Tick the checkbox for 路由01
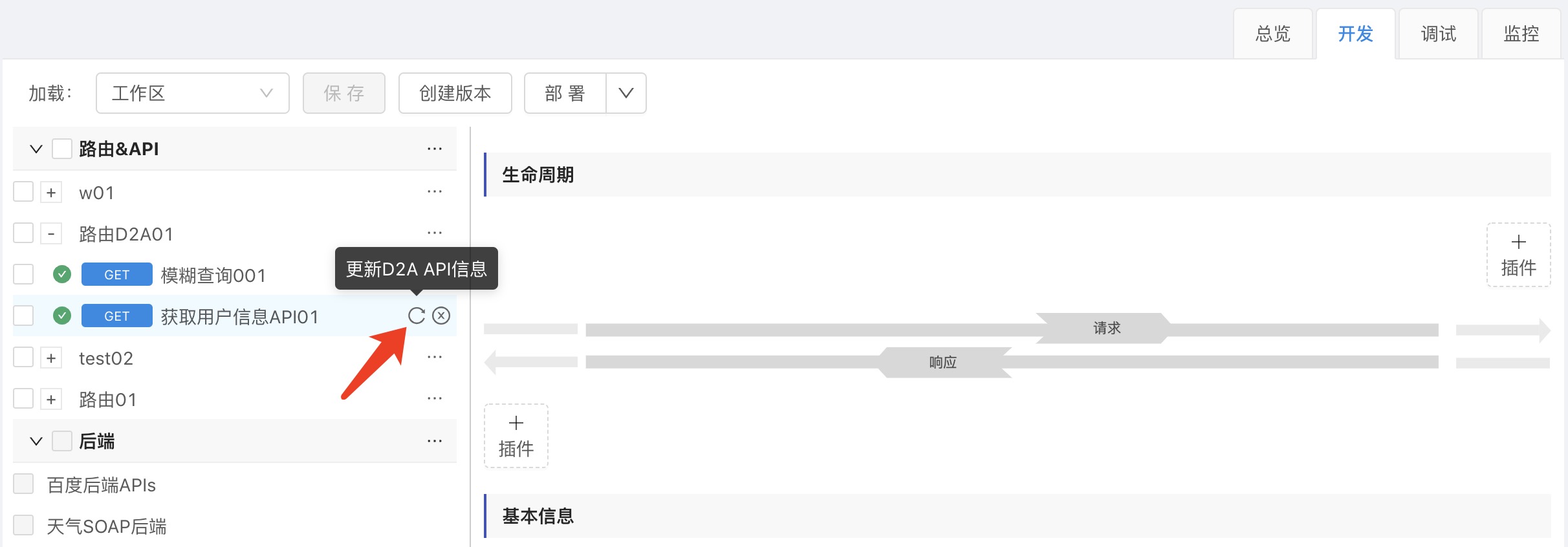The height and width of the screenshot is (547, 1568). pos(23,398)
